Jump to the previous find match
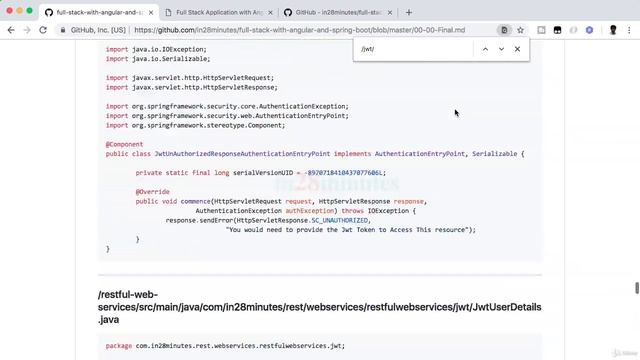 pos(485,49)
